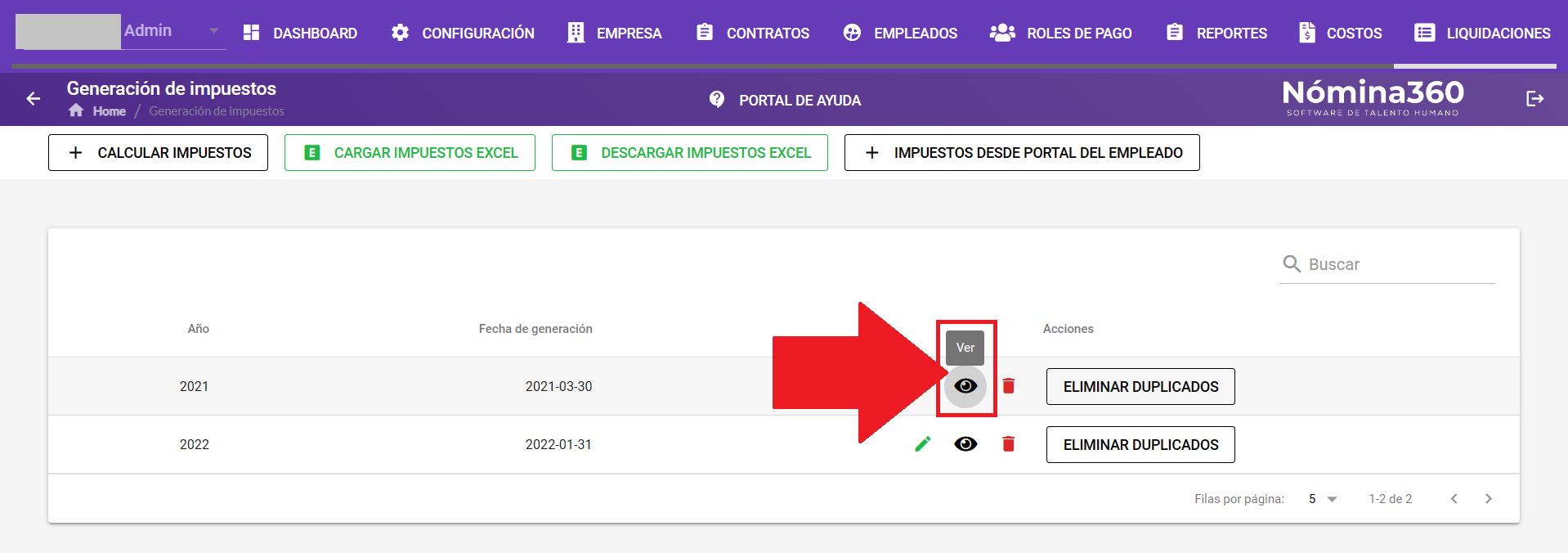View the 2021 tax record eye icon
This screenshot has height=553, width=1568.
point(965,386)
